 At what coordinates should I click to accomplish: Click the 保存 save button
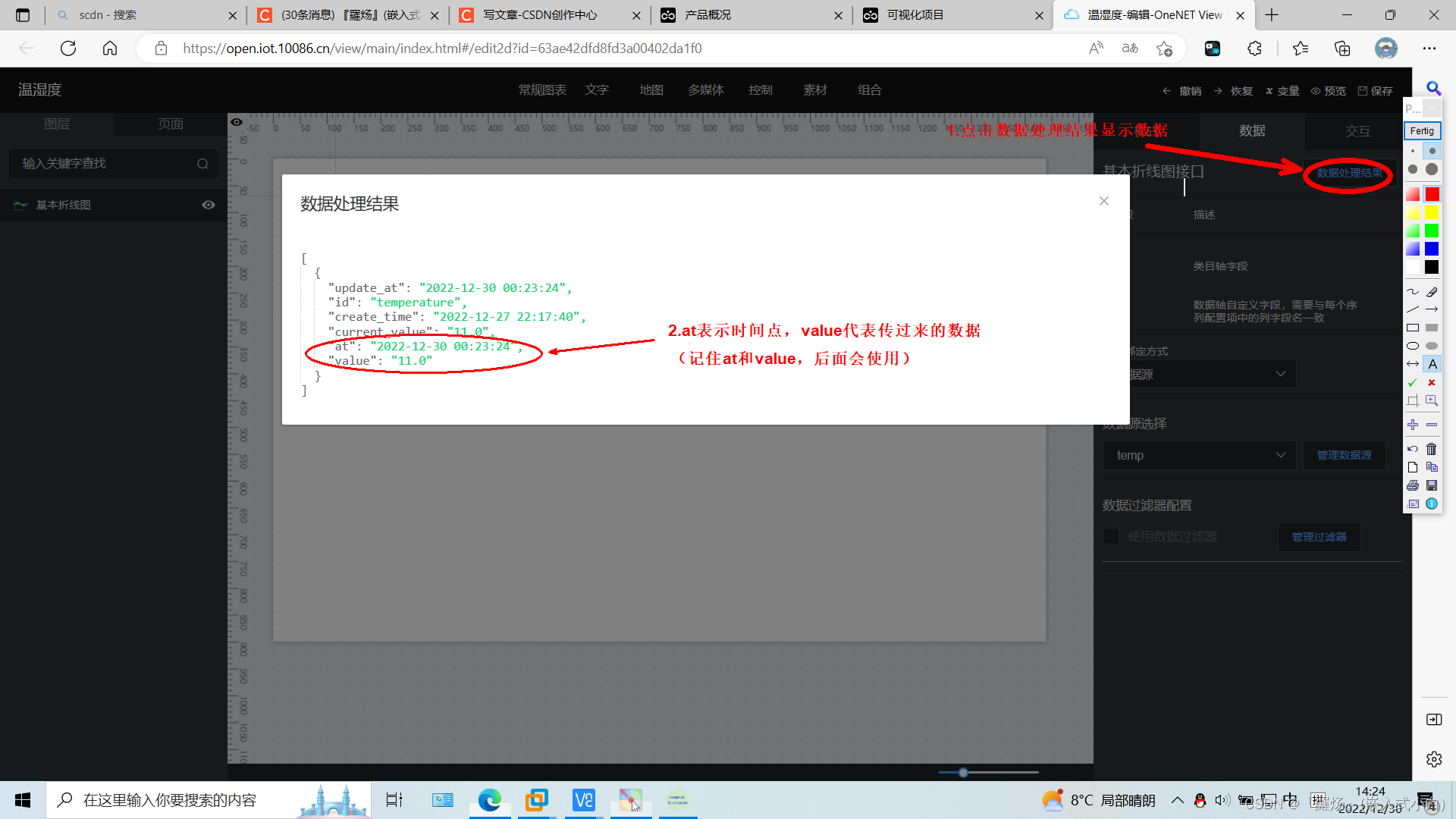click(1376, 90)
